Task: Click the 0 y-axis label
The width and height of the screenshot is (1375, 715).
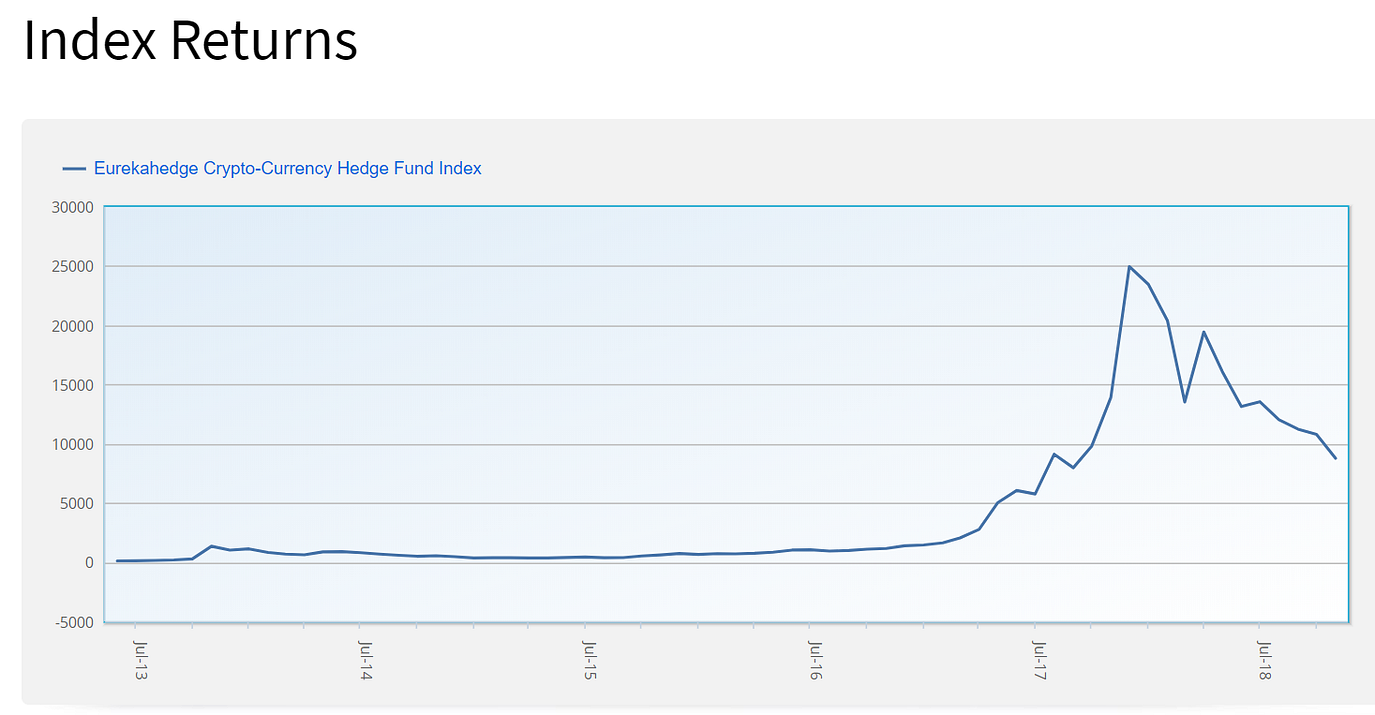Action: (88, 563)
